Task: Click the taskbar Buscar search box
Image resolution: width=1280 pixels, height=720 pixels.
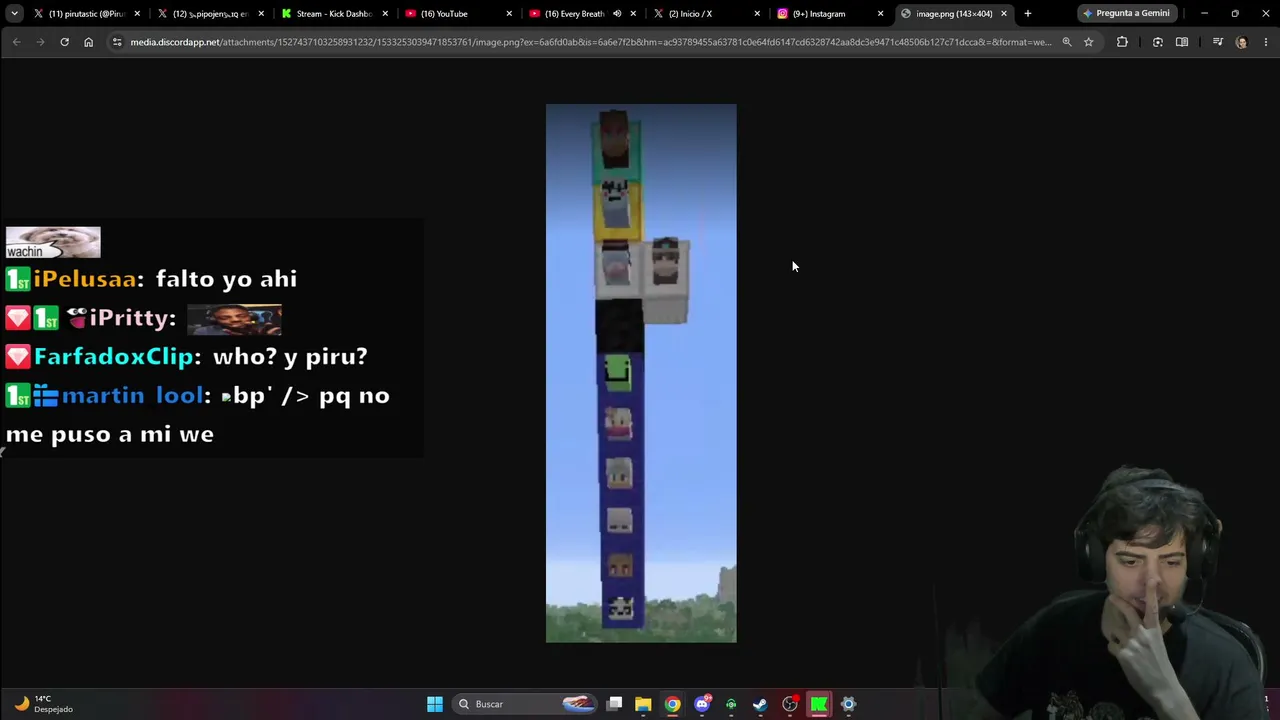Action: click(x=527, y=704)
